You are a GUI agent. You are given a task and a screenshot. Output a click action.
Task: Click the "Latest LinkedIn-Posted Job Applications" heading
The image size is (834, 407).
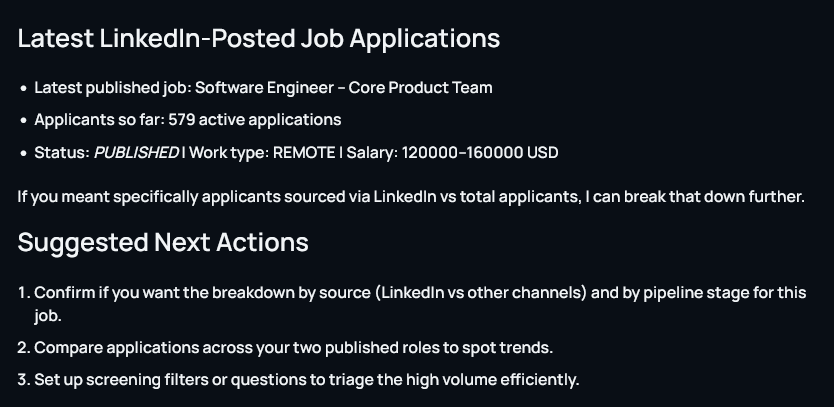click(x=258, y=39)
